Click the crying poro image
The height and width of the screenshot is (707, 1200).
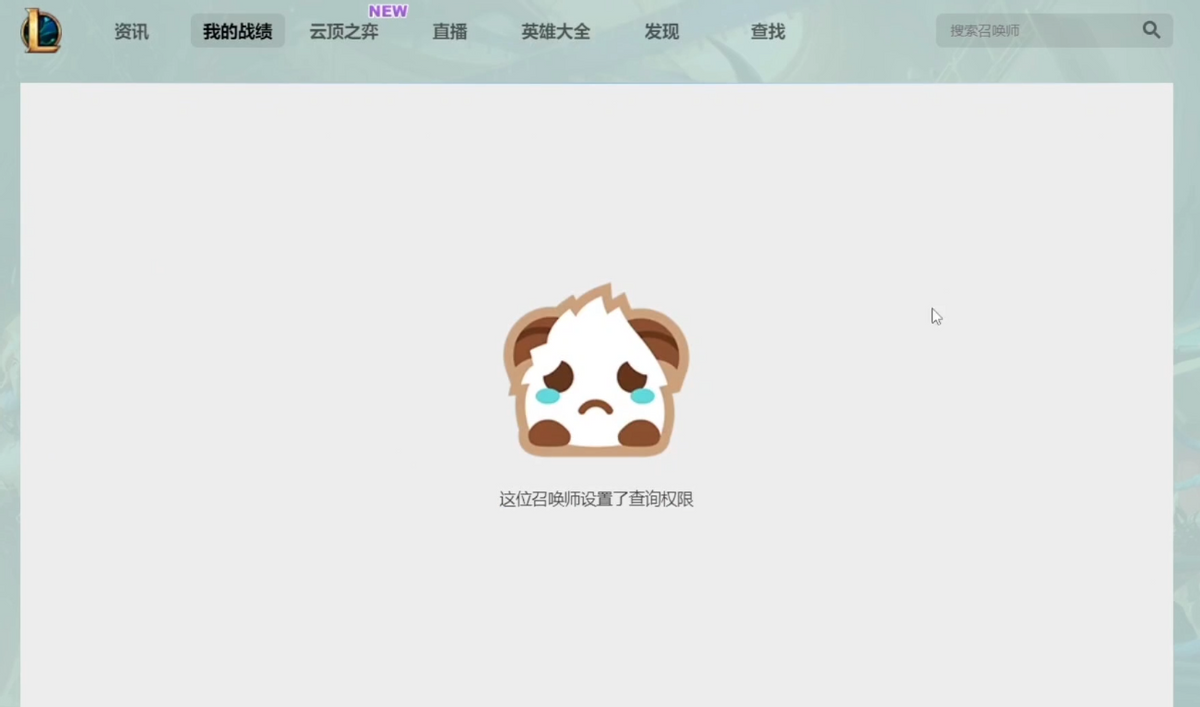[x=596, y=370]
